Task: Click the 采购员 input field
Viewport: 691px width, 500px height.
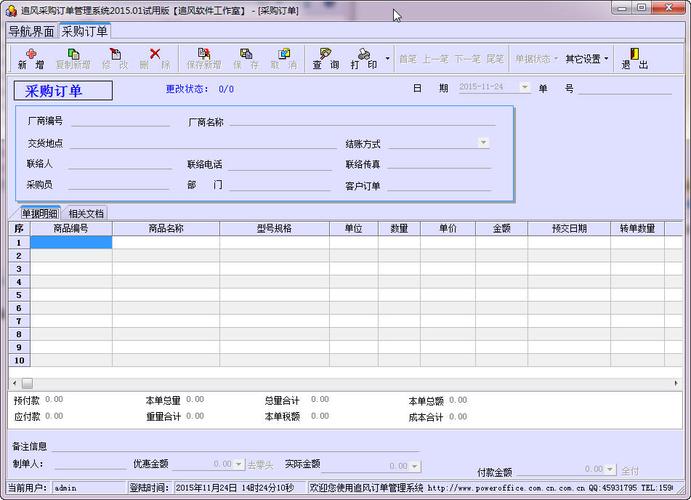Action: pos(119,184)
